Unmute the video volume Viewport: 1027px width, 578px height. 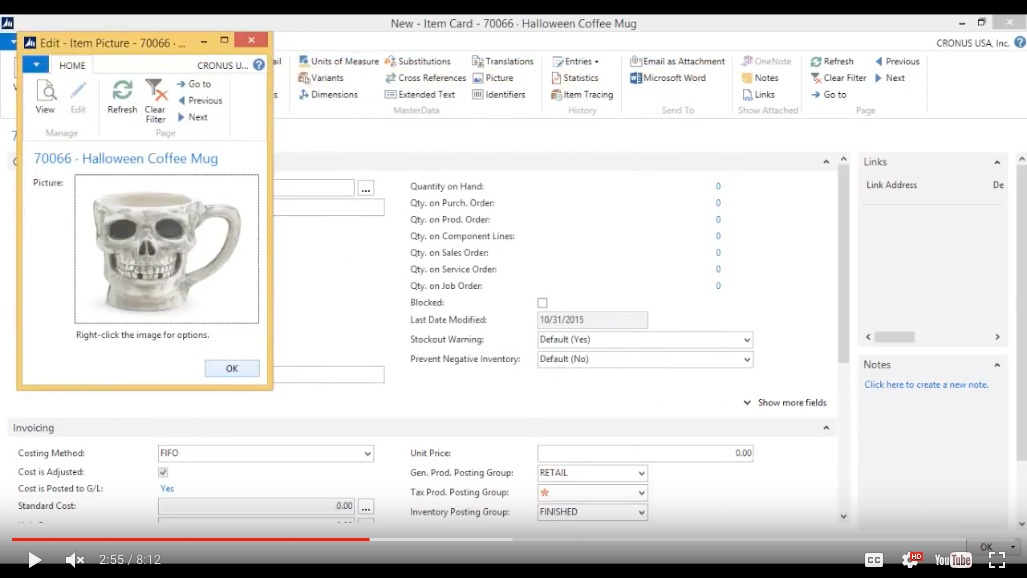coord(75,560)
